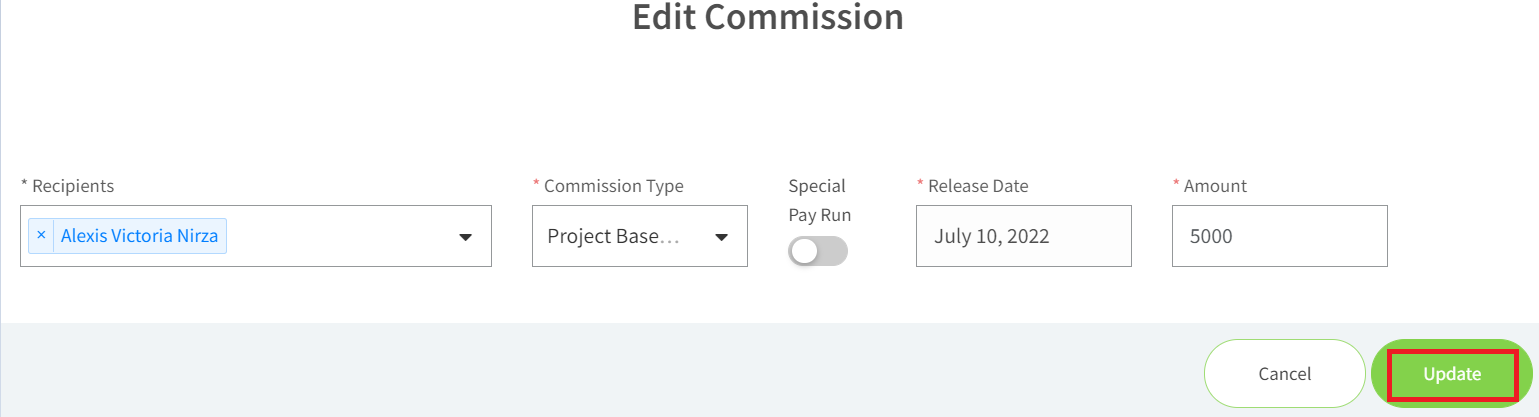The image size is (1539, 417).
Task: Click the gray footer bar beside Cancel
Action: (600, 370)
